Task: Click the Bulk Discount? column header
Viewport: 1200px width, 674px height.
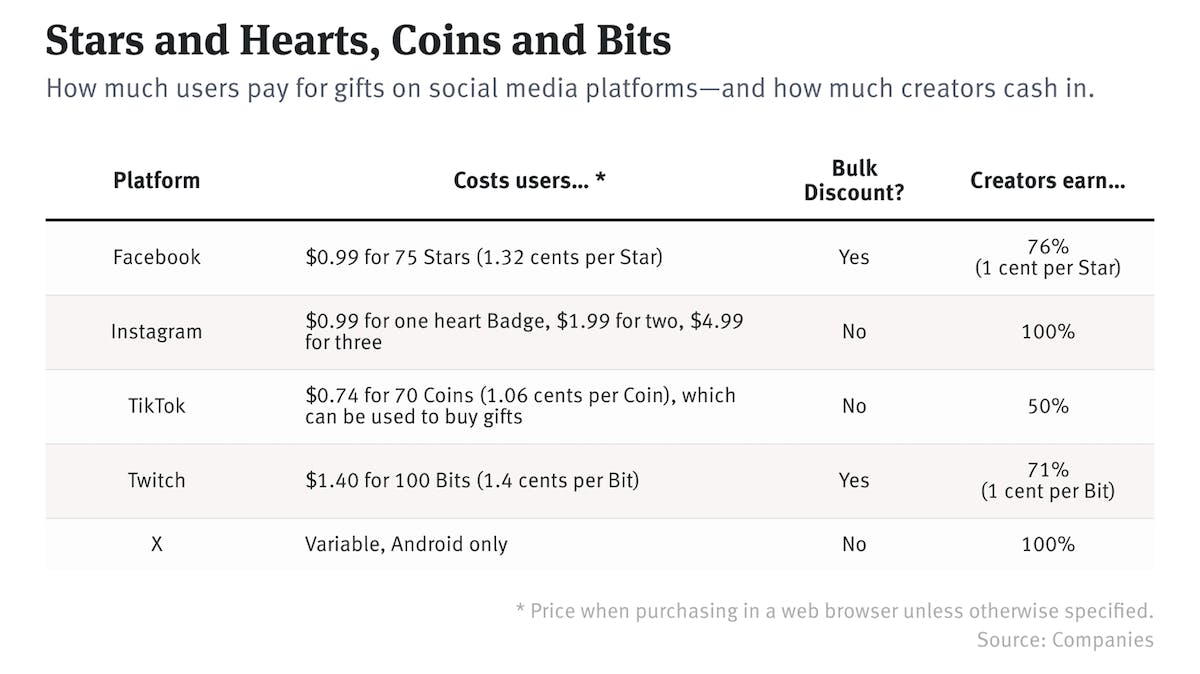Action: point(854,180)
